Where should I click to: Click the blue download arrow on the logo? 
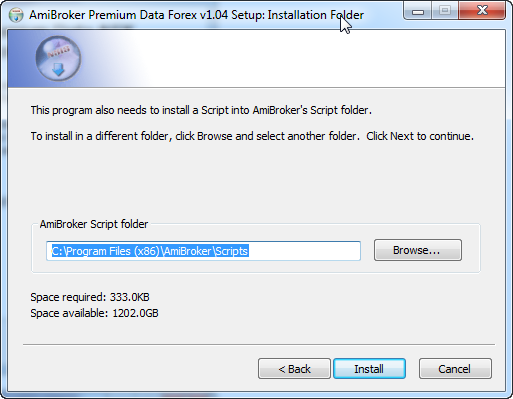click(58, 70)
